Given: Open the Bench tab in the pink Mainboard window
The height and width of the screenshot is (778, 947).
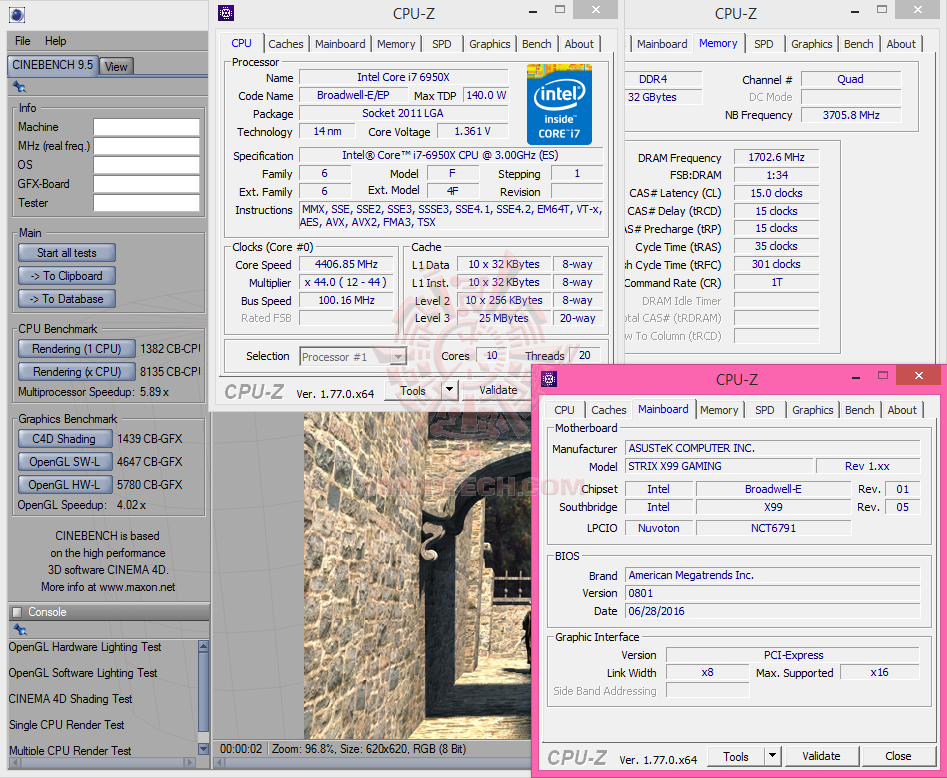Looking at the screenshot, I should [859, 410].
